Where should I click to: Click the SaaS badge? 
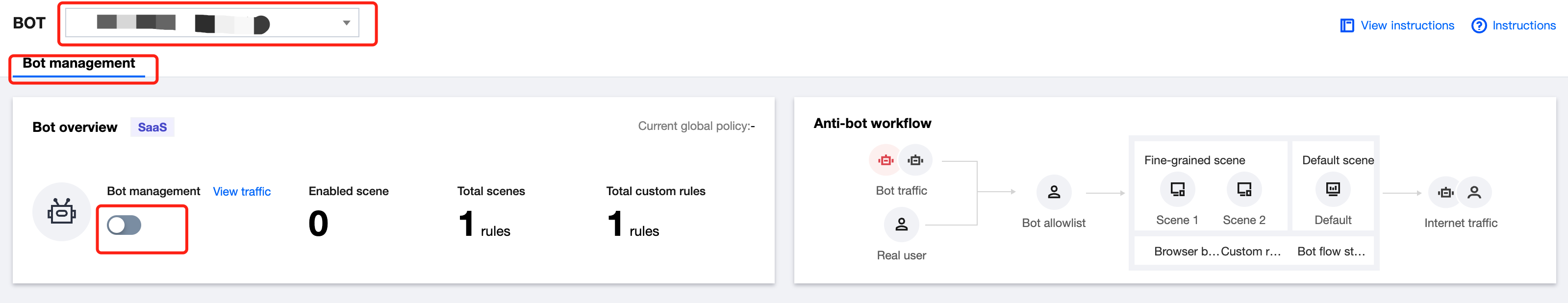coord(152,127)
